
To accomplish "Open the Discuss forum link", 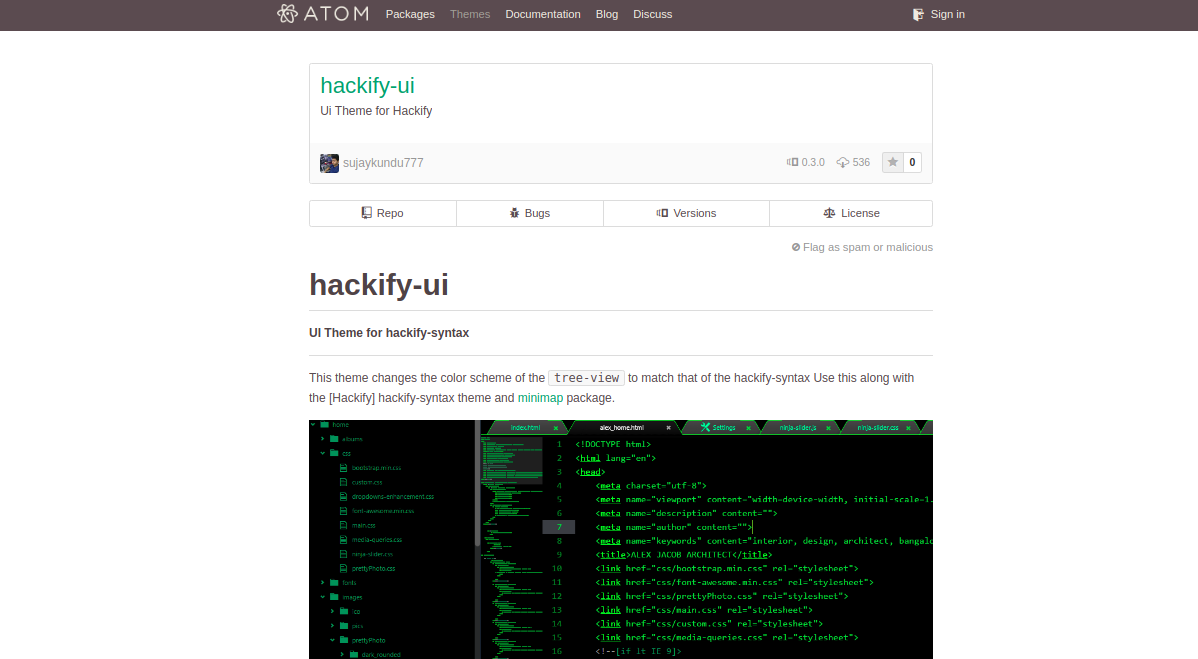I will [652, 14].
